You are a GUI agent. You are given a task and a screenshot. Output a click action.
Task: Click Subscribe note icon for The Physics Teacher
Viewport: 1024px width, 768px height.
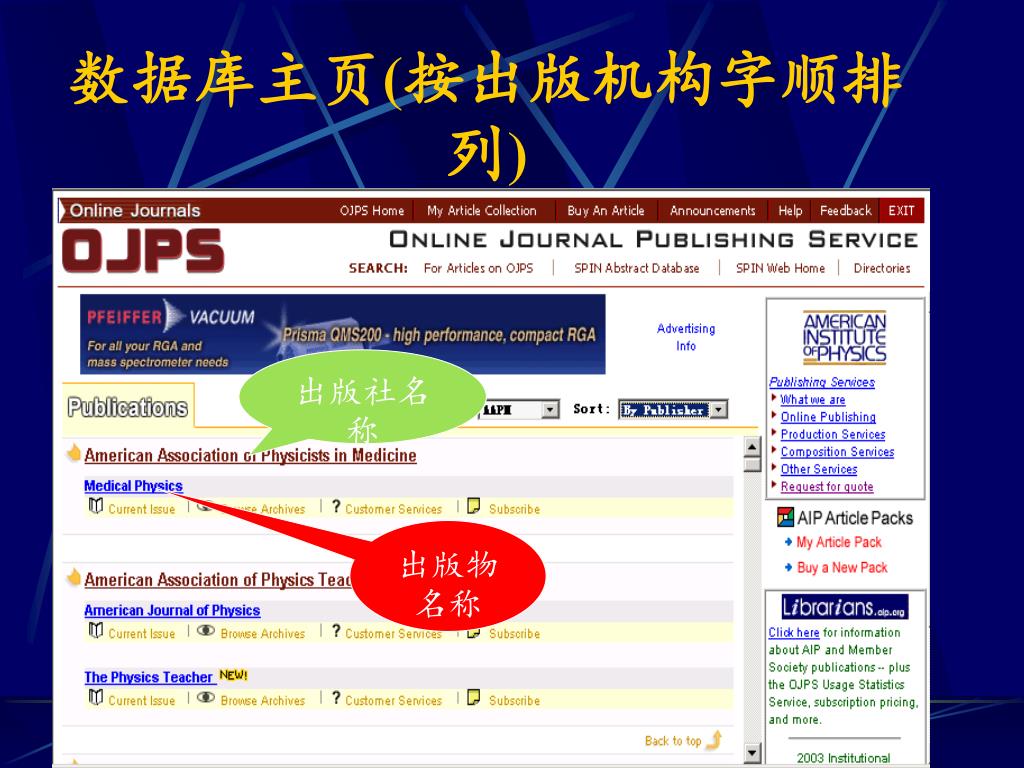pos(474,697)
